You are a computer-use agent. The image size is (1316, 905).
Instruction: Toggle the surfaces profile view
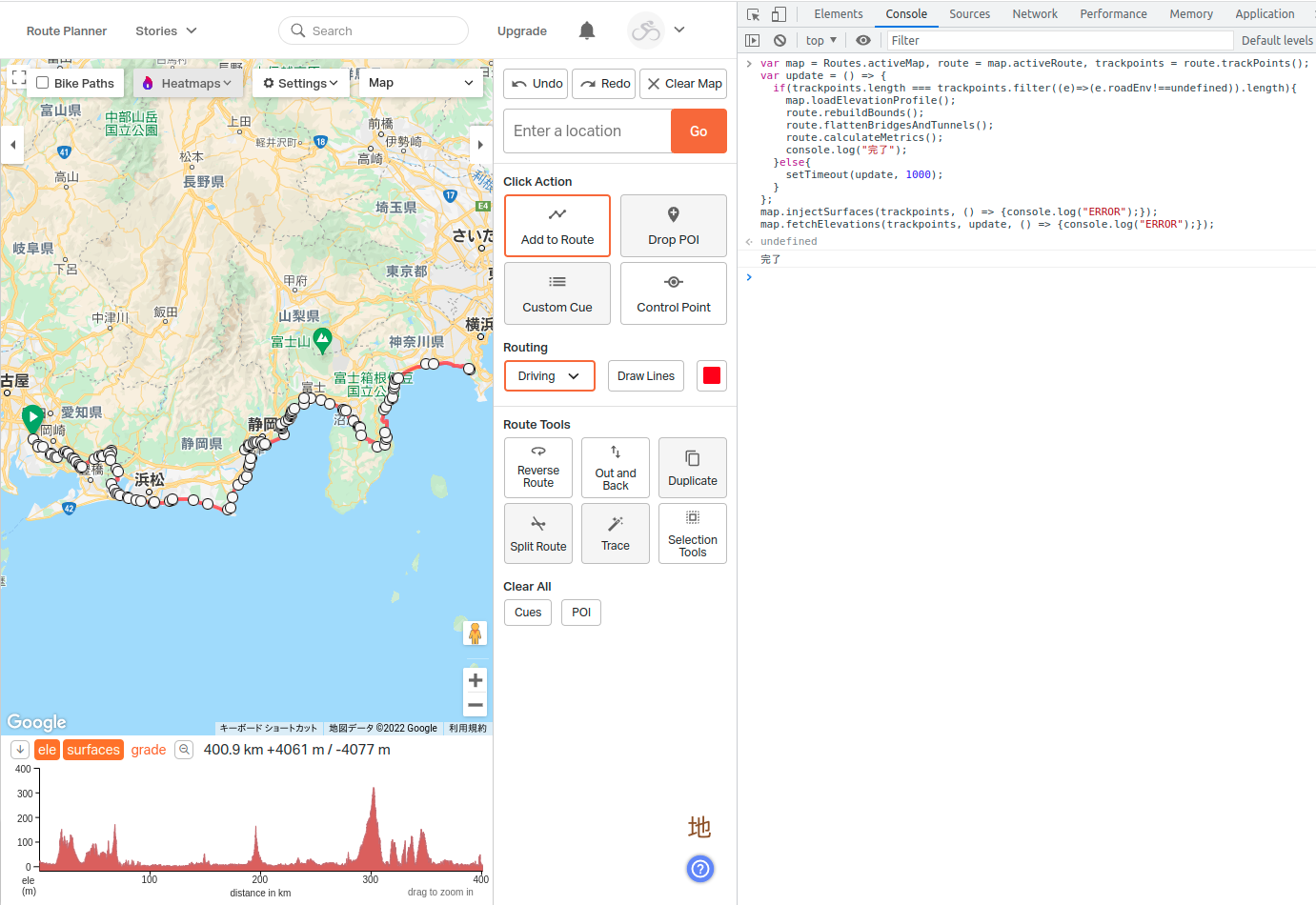click(x=93, y=750)
